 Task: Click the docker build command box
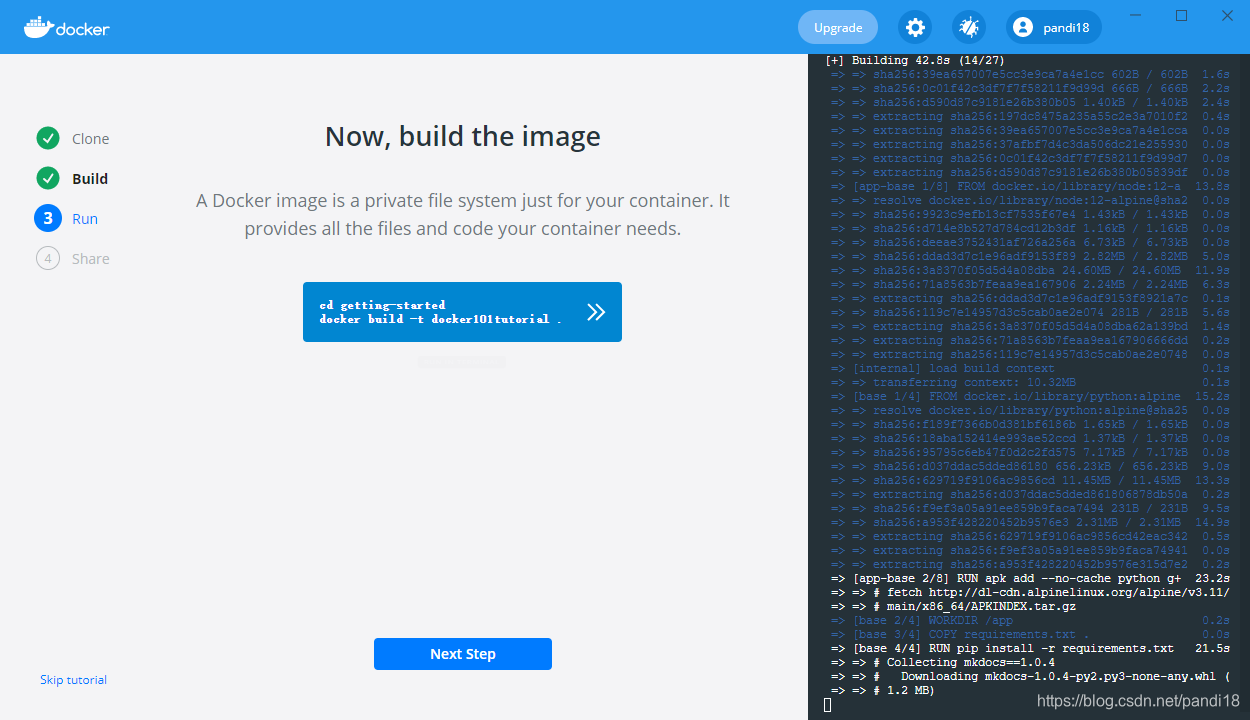coord(462,312)
